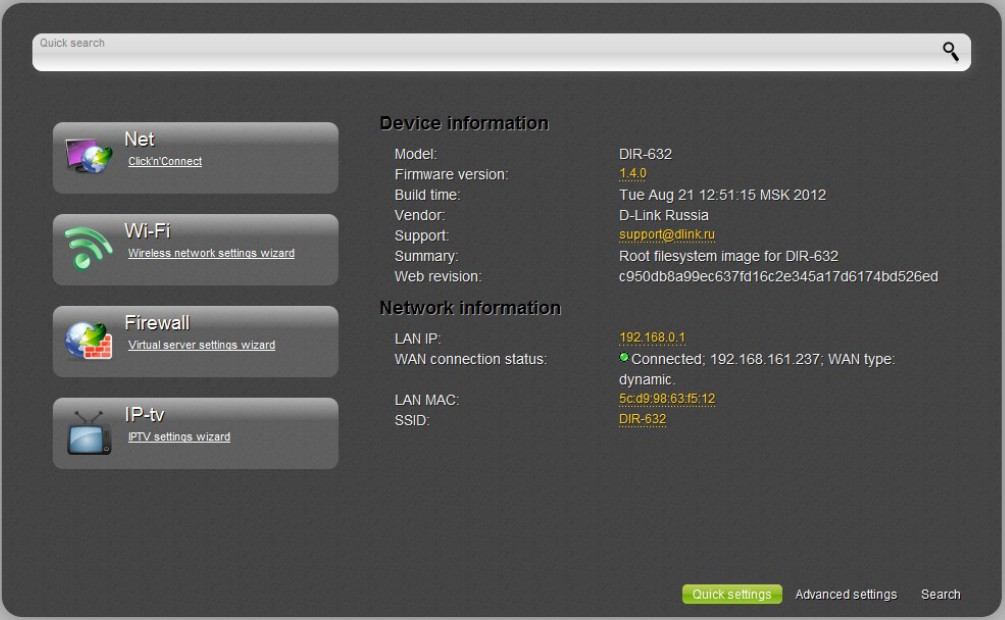
Task: Select the Firewall heading
Action: 157,323
